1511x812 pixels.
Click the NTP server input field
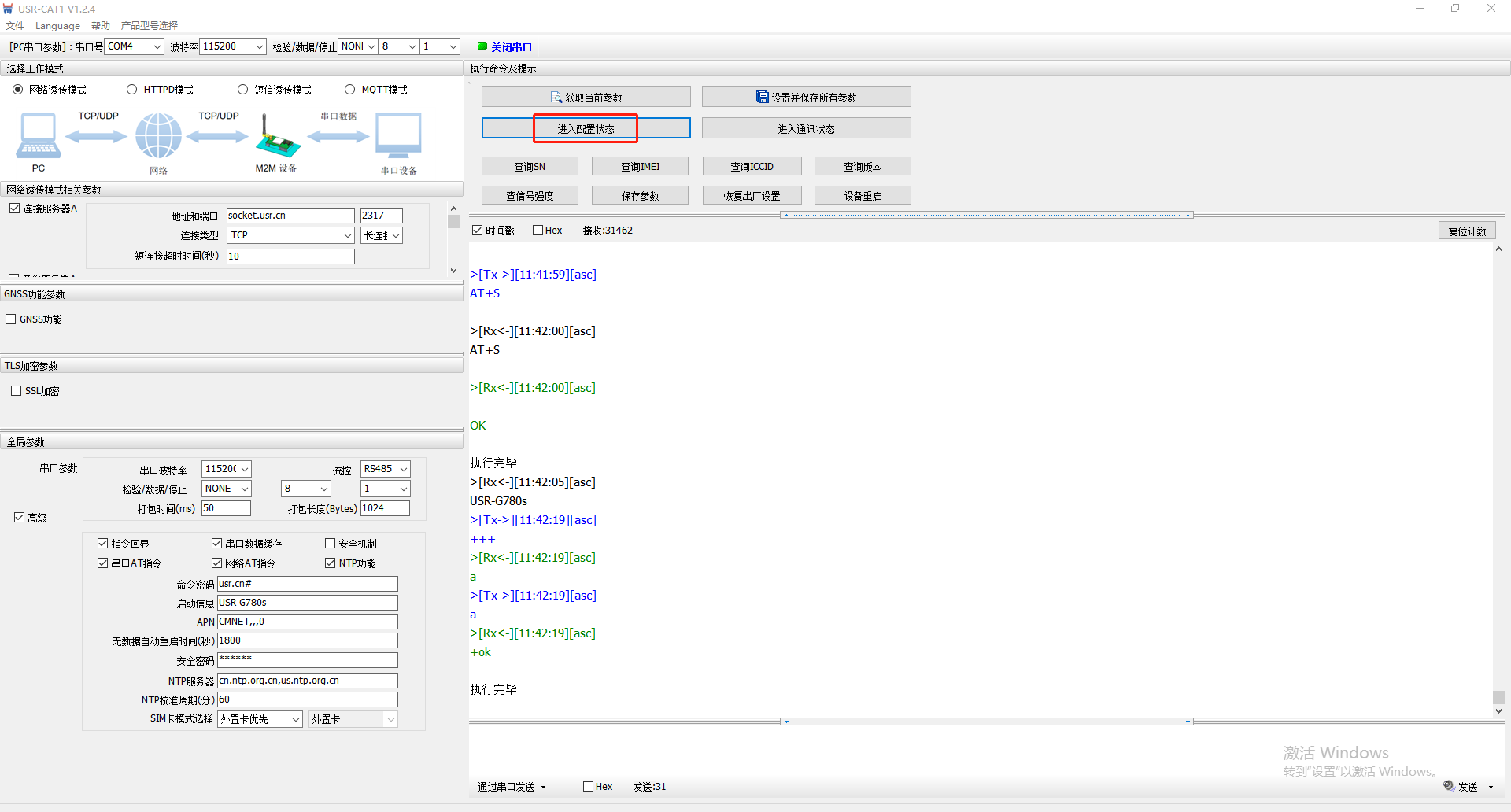307,681
